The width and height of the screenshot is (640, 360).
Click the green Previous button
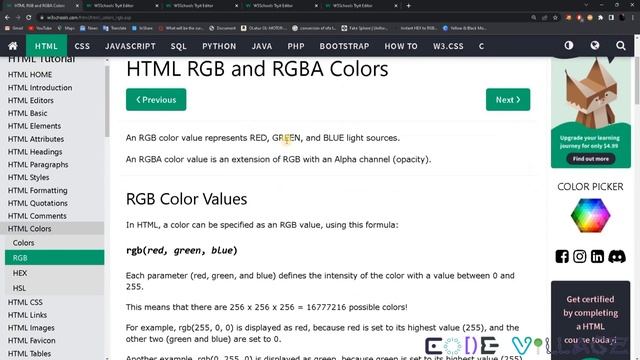click(x=156, y=100)
